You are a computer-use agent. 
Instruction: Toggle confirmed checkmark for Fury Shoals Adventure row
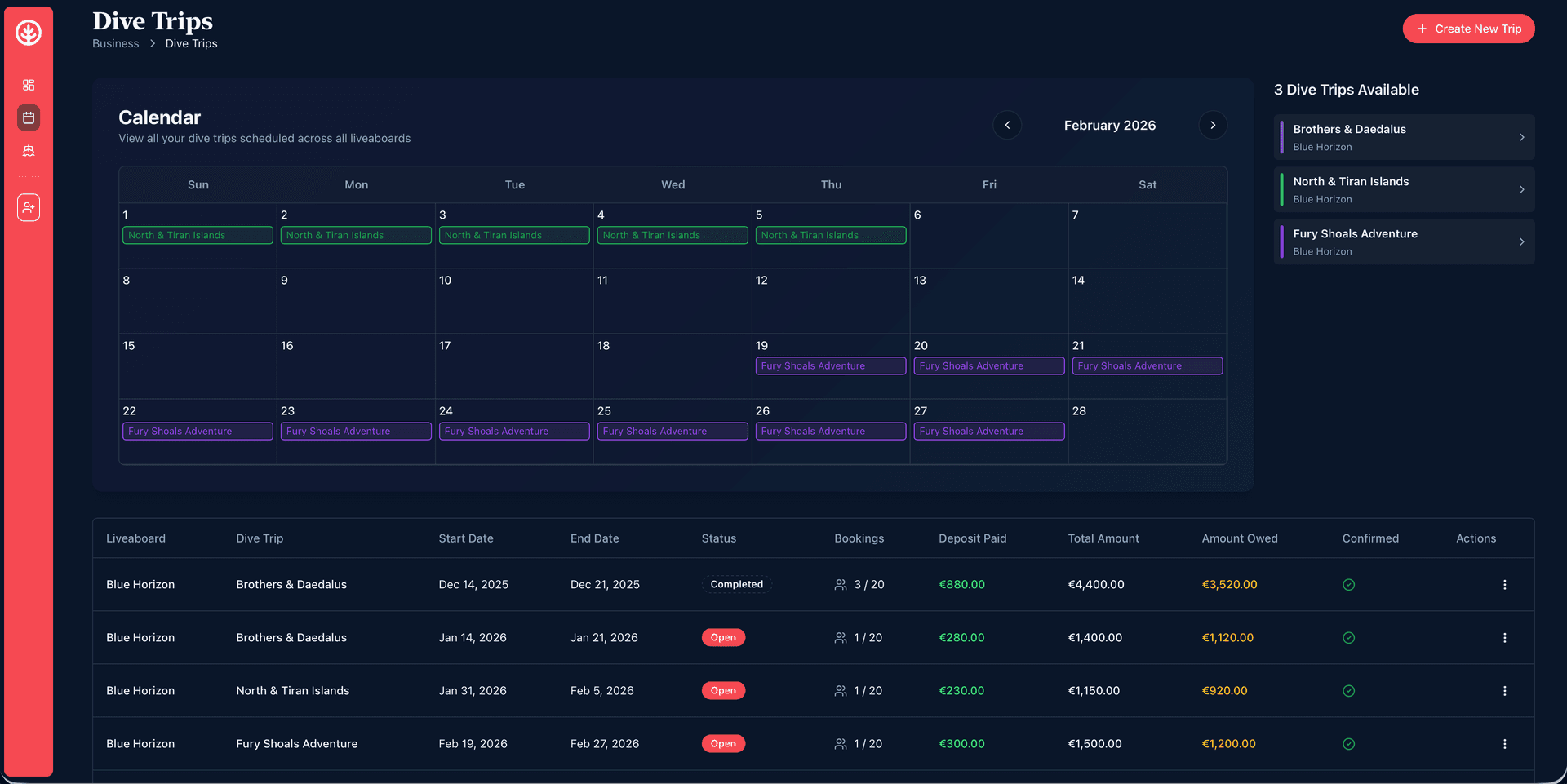coord(1348,743)
